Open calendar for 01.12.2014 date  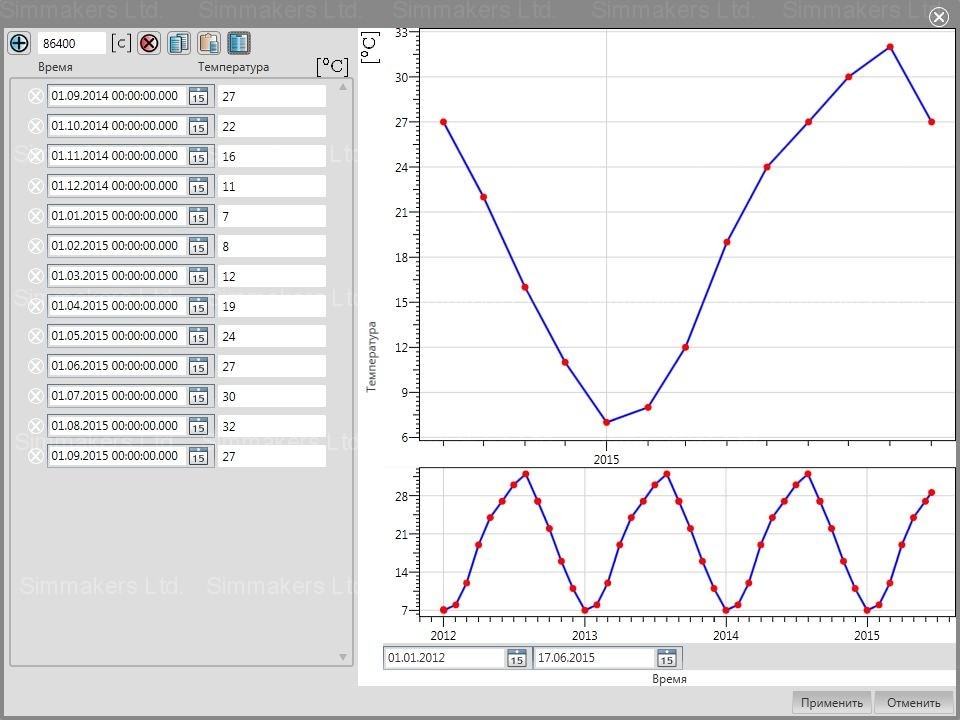tap(198, 186)
